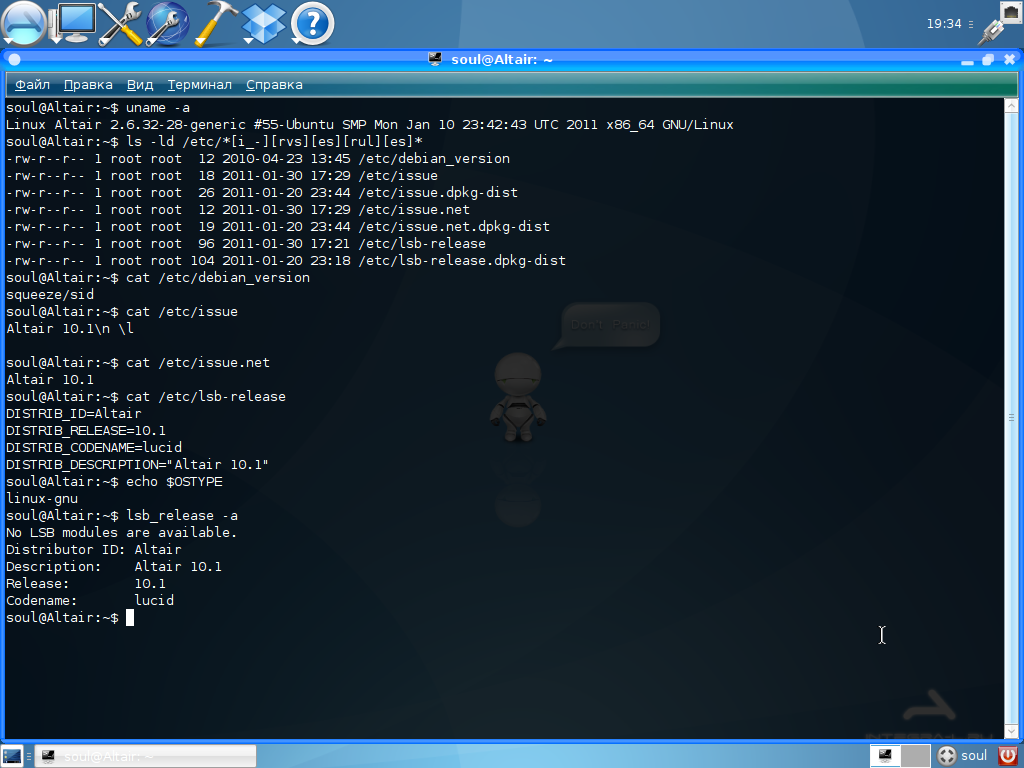
Task: Open the blue question mark help launcher
Action: point(312,24)
